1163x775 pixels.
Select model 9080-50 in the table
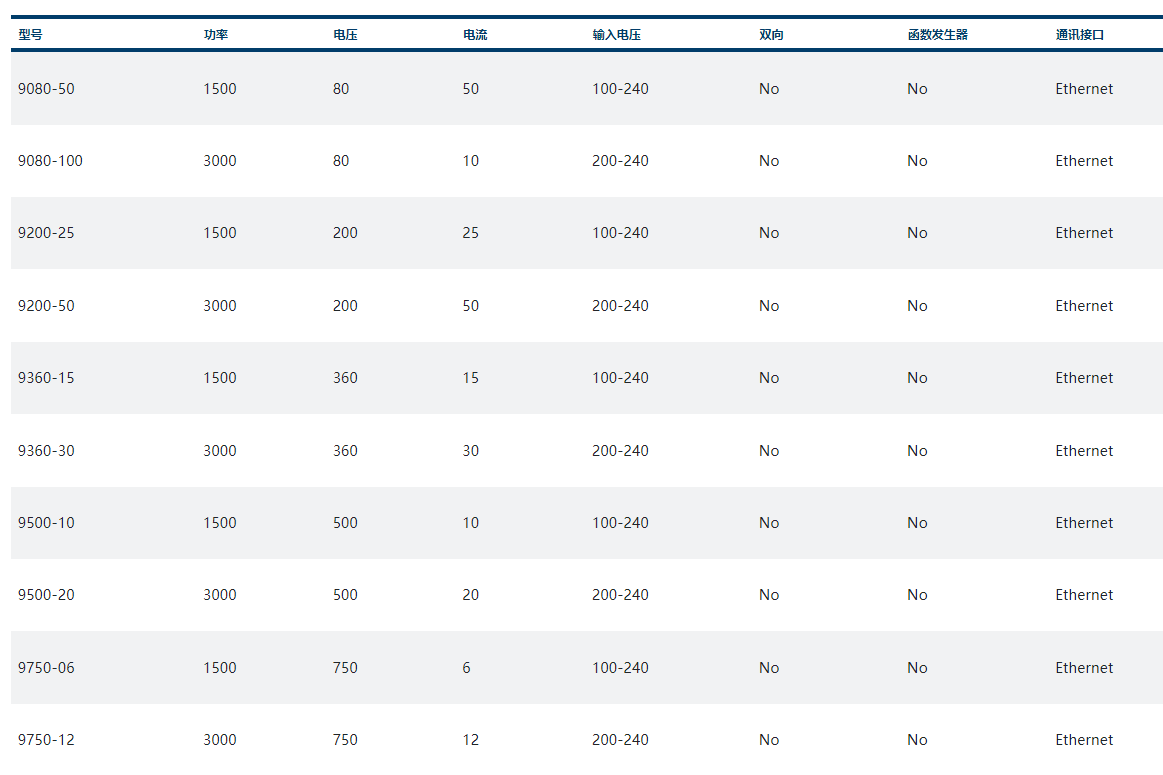coord(46,89)
